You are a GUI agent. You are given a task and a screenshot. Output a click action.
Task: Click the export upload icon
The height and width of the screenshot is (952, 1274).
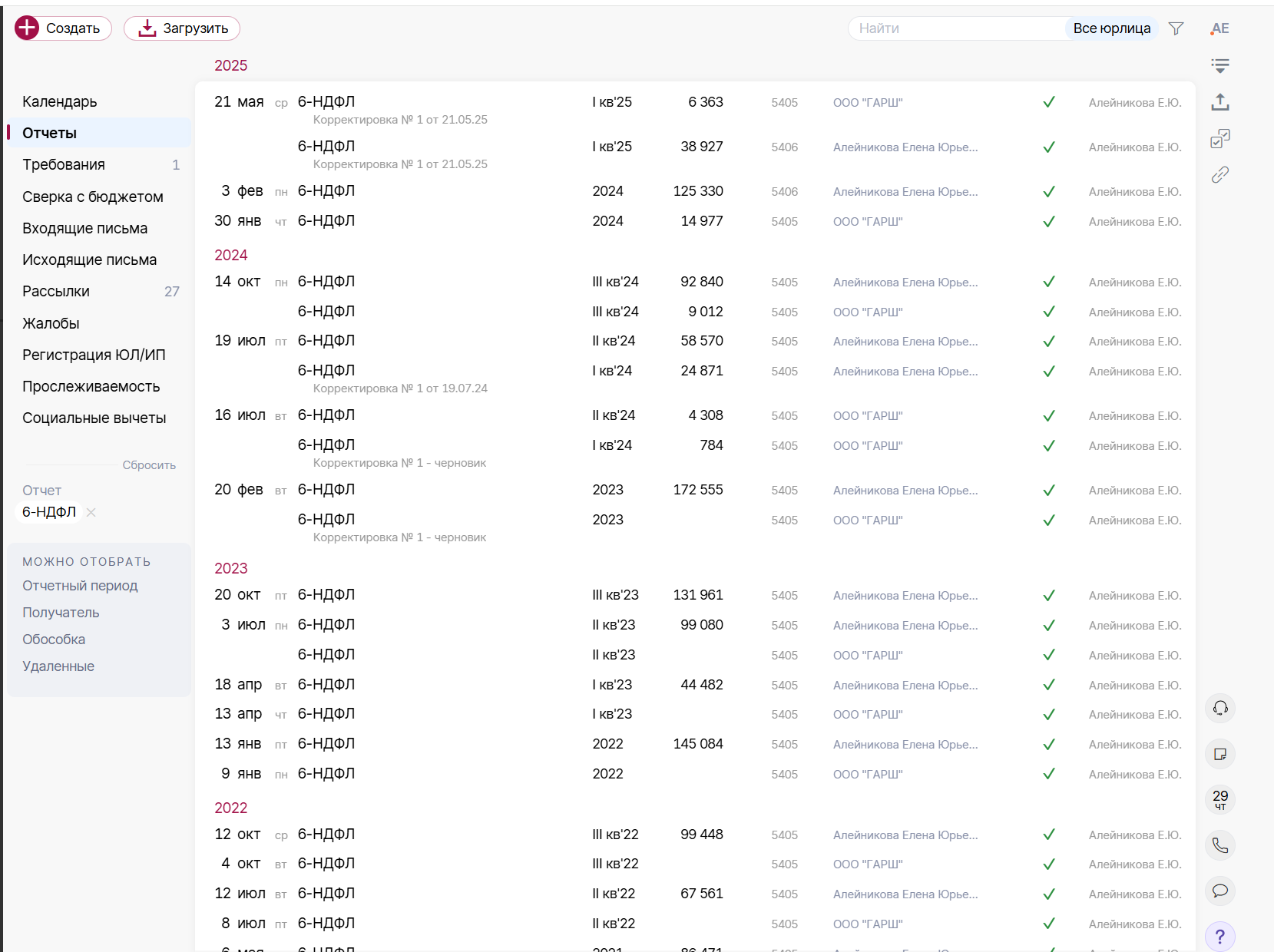(x=1220, y=101)
